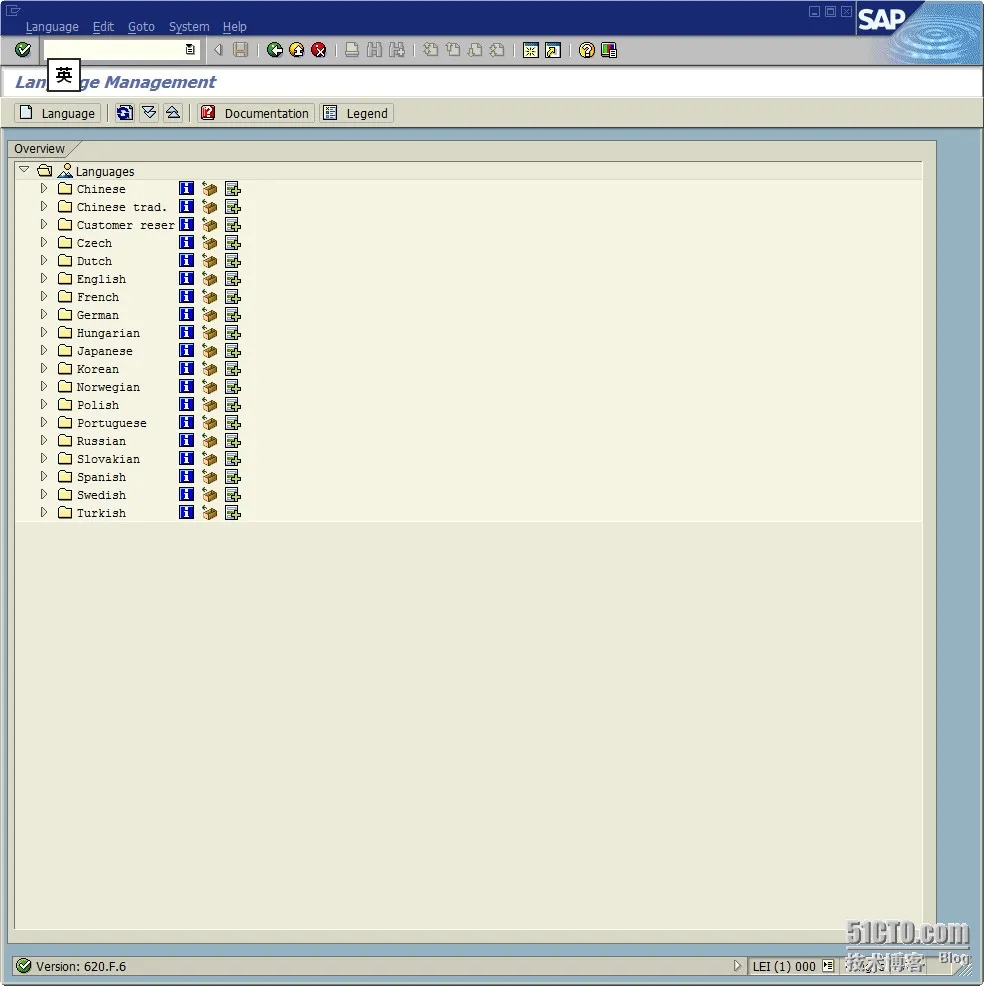Expand the German language node
Screen dimensions: 984x986
point(43,314)
